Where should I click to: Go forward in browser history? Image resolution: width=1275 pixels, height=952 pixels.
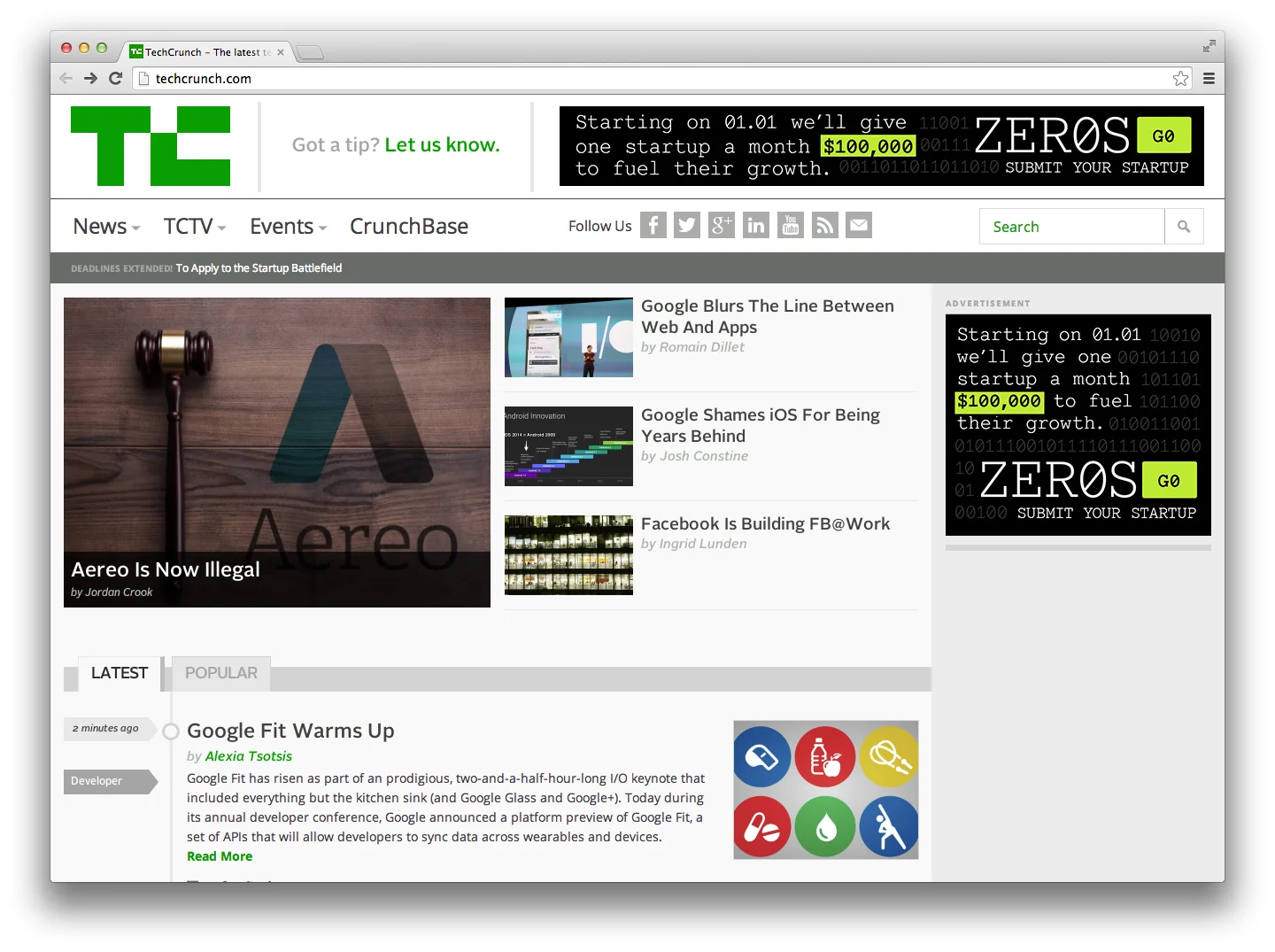tap(90, 78)
